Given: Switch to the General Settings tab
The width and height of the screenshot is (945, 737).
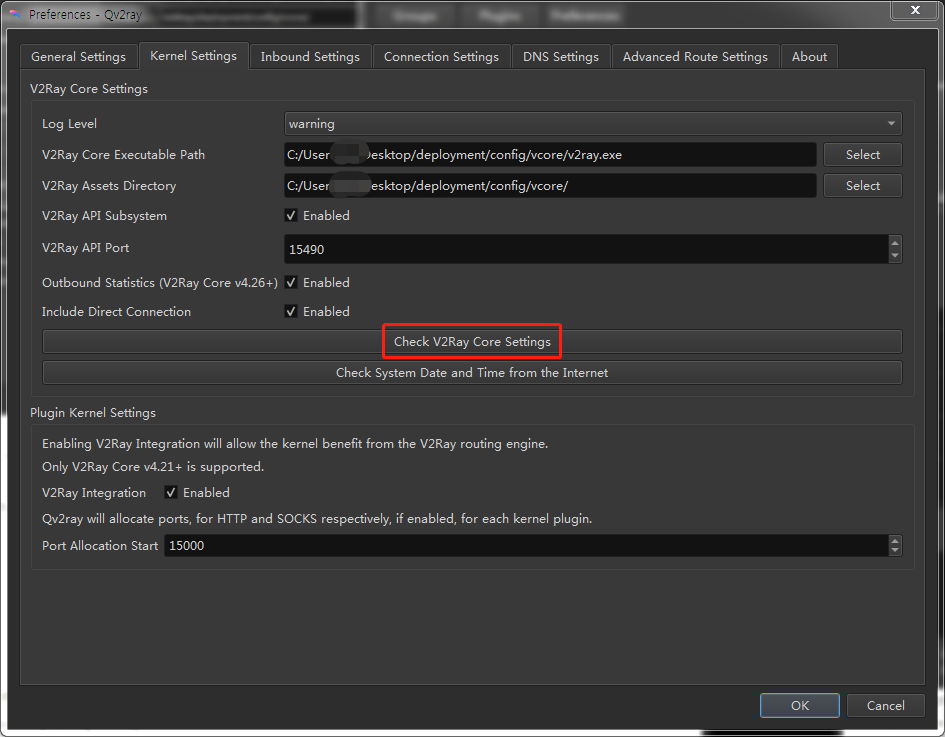Looking at the screenshot, I should (x=78, y=57).
